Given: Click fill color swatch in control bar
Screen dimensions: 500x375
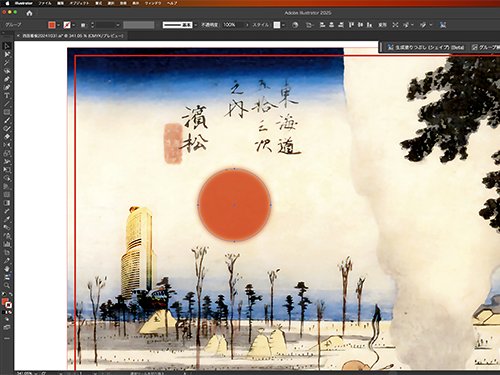Looking at the screenshot, I should click(x=52, y=25).
